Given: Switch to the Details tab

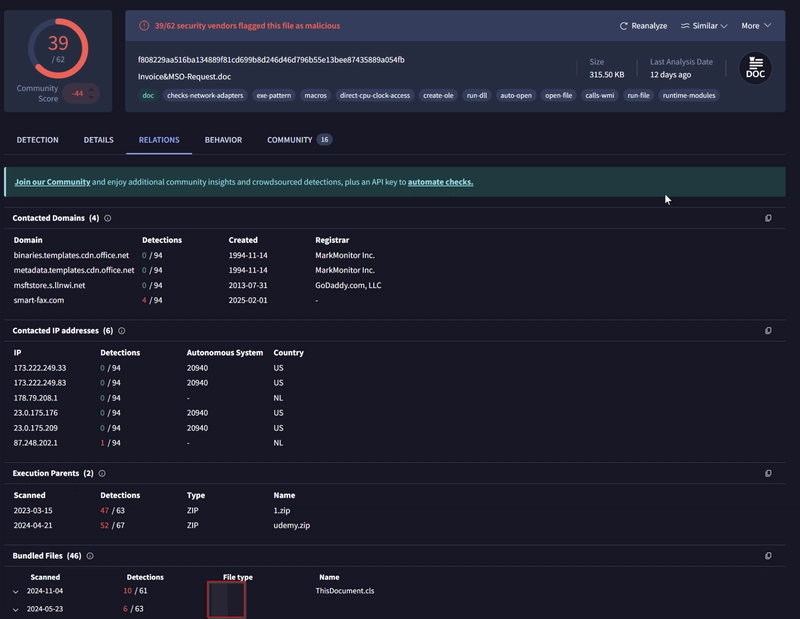Looking at the screenshot, I should point(98,140).
